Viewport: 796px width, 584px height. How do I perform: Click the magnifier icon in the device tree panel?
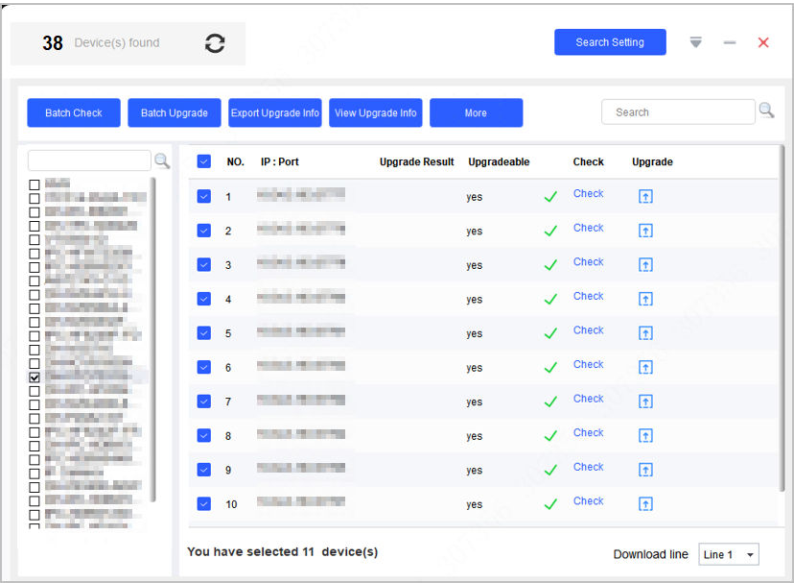(162, 161)
